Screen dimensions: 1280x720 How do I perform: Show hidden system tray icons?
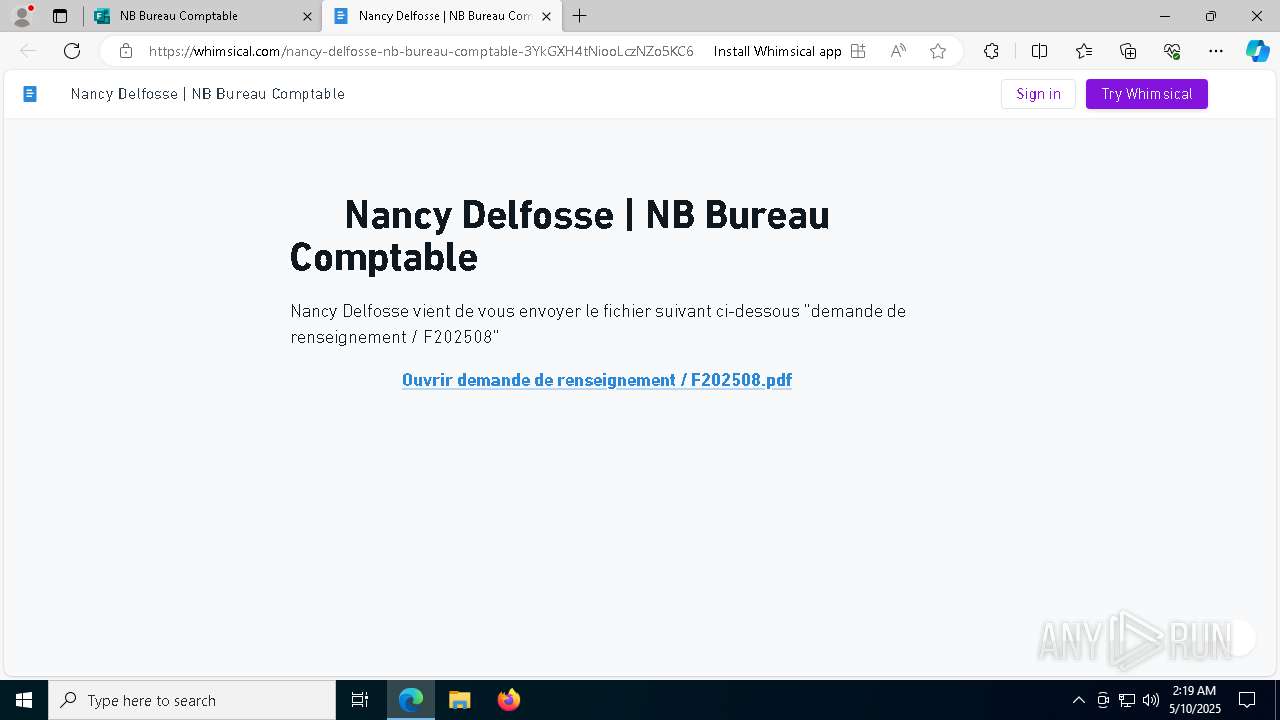[1078, 700]
